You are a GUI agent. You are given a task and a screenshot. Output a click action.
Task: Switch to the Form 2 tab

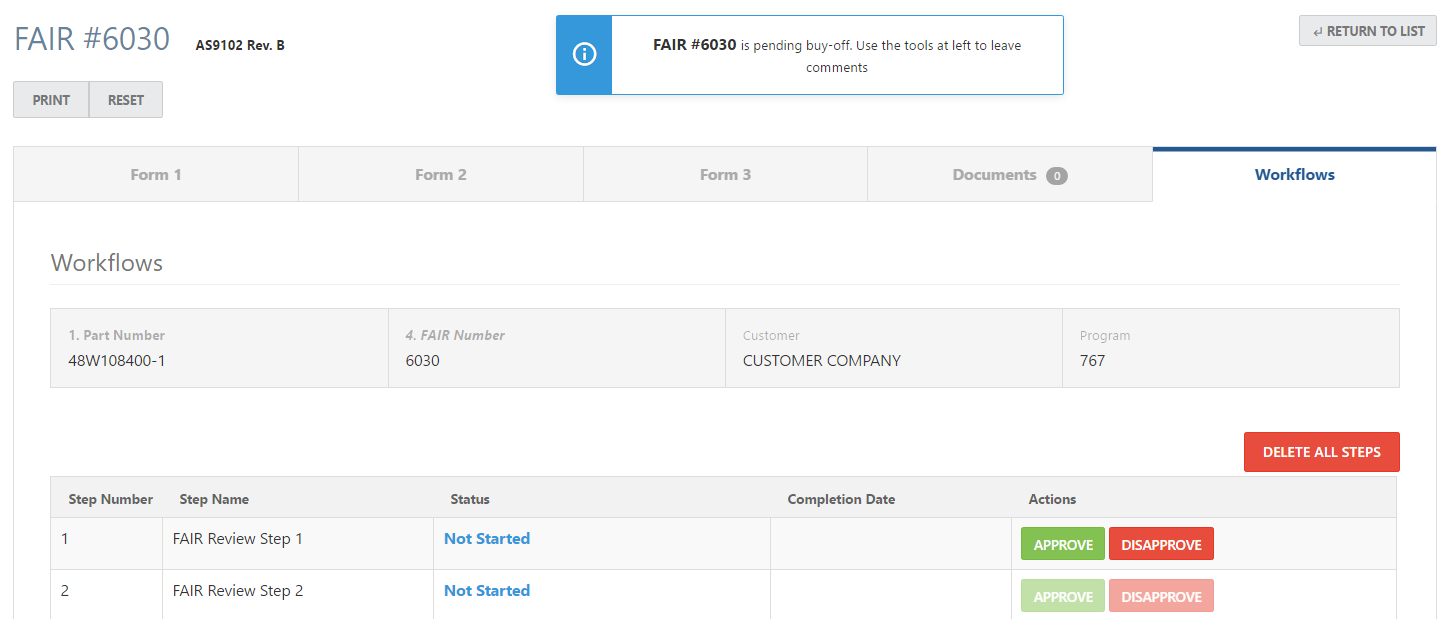pos(441,175)
